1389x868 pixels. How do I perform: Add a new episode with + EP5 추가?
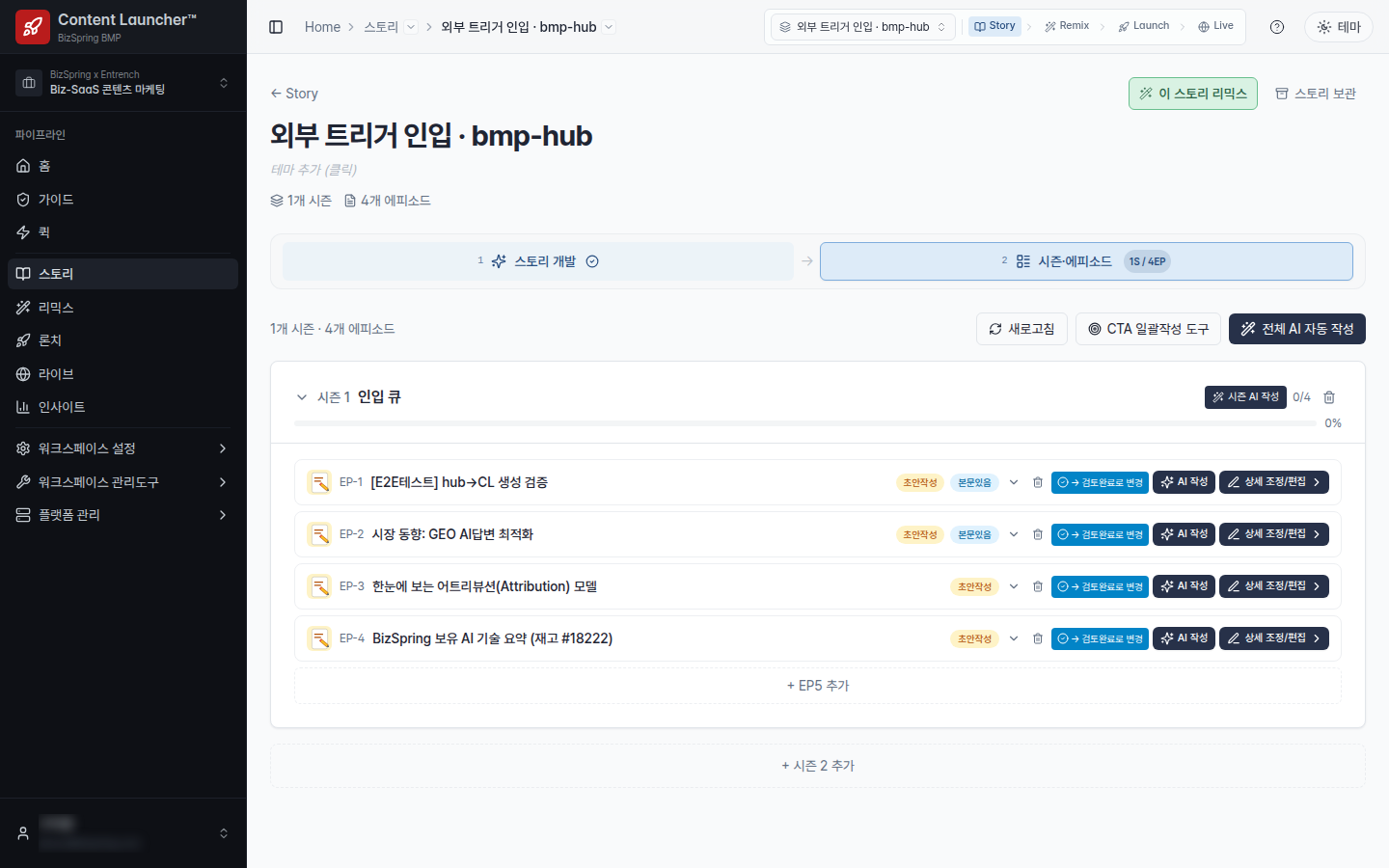pyautogui.click(x=818, y=686)
